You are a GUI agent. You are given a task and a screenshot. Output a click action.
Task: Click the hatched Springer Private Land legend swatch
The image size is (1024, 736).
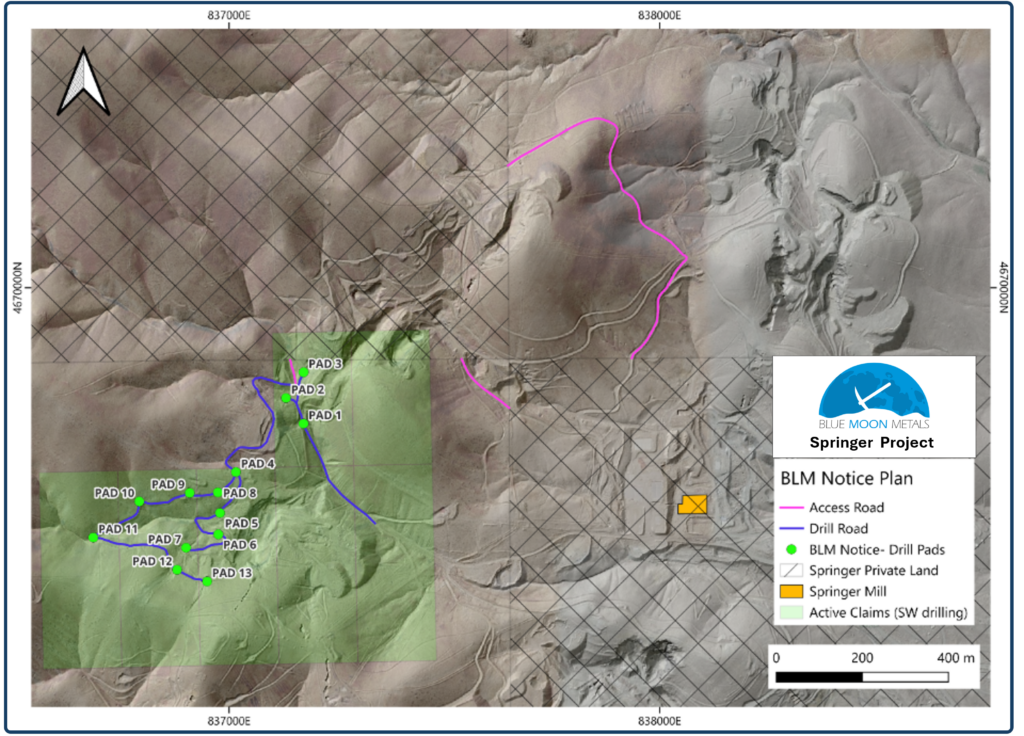tap(791, 570)
